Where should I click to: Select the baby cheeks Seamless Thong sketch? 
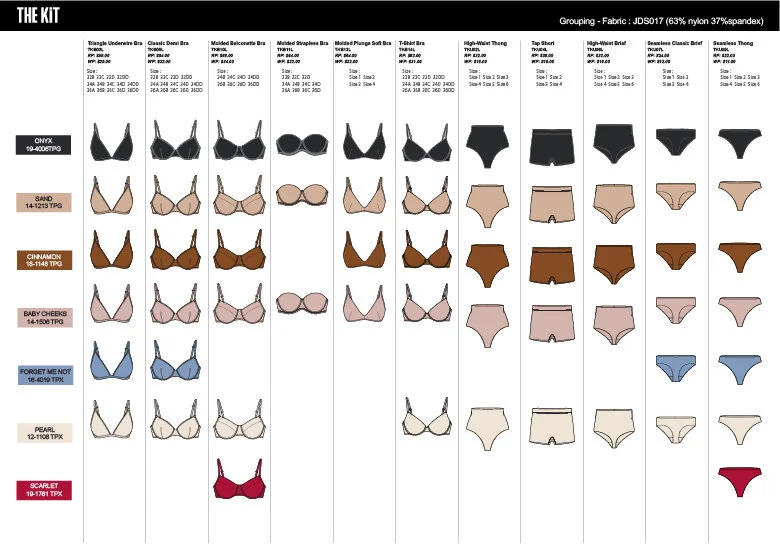740,312
